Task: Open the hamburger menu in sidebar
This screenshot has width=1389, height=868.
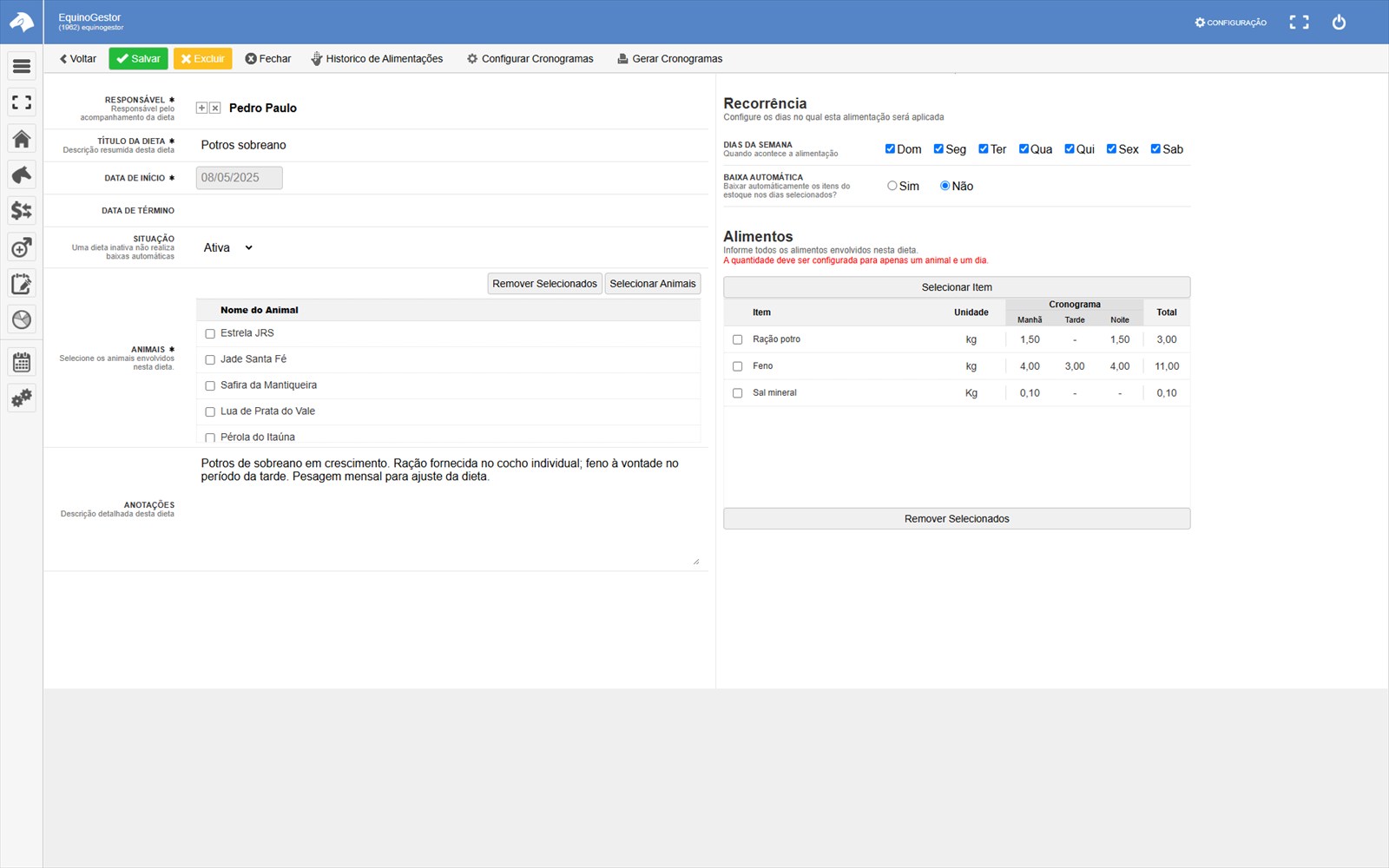Action: tap(22, 66)
